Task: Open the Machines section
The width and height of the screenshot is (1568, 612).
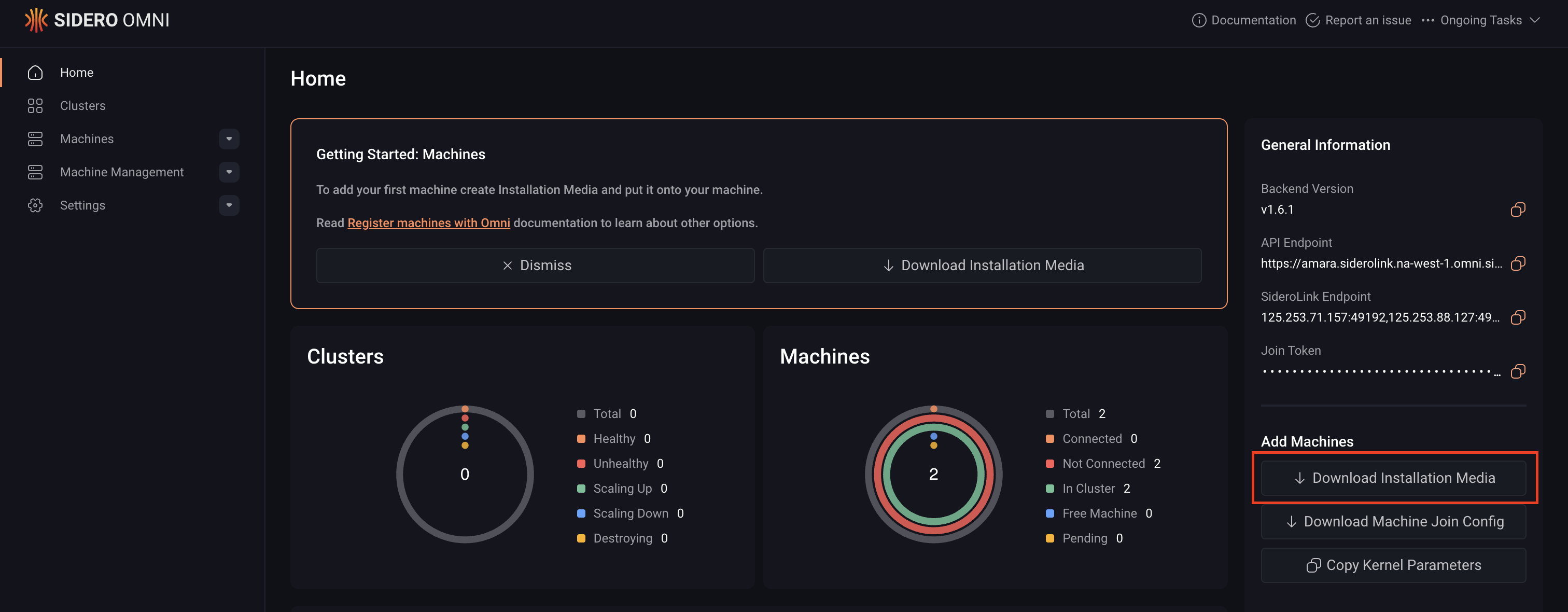Action: 87,139
